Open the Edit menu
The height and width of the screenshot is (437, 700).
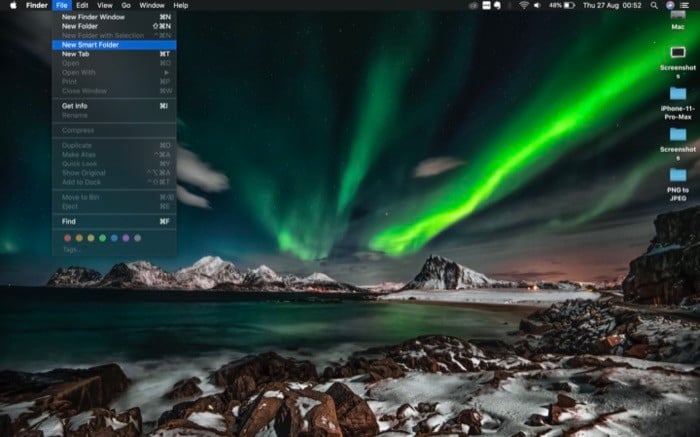82,5
